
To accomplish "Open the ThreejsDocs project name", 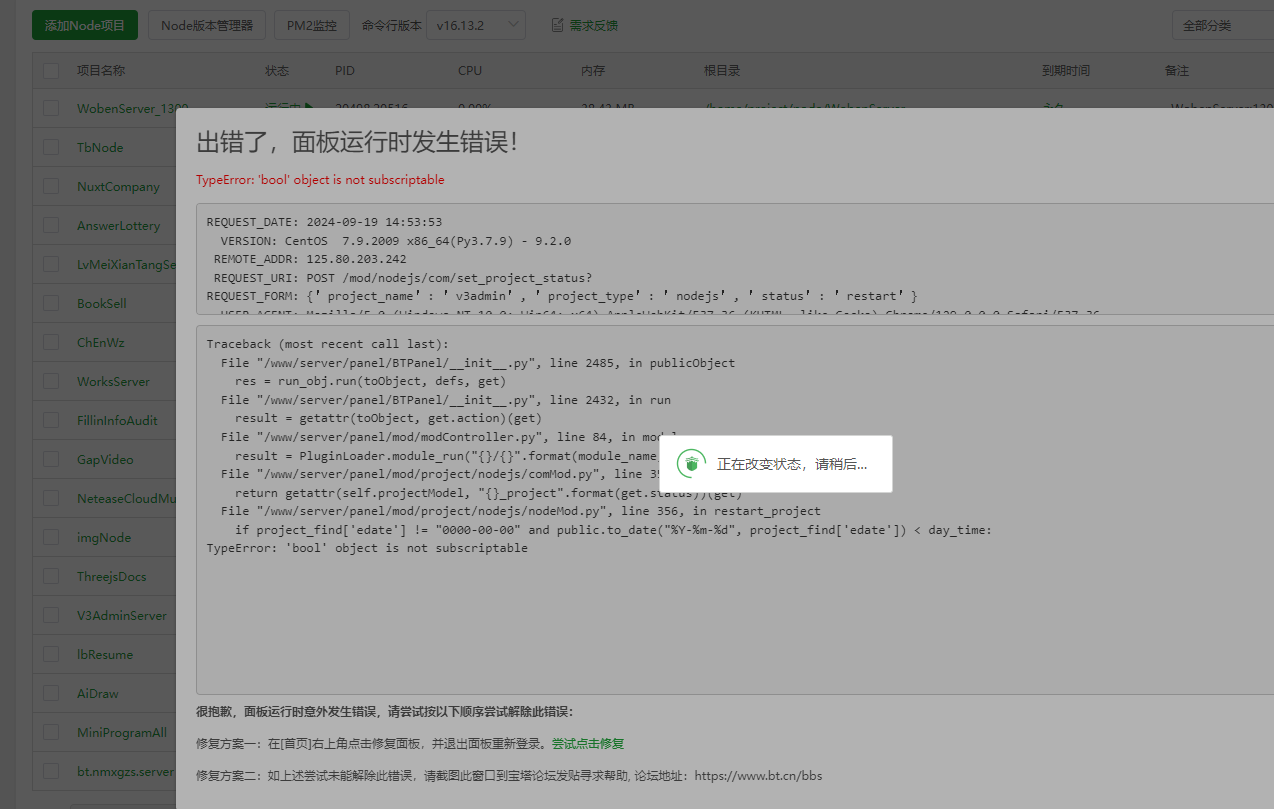I will click(112, 576).
